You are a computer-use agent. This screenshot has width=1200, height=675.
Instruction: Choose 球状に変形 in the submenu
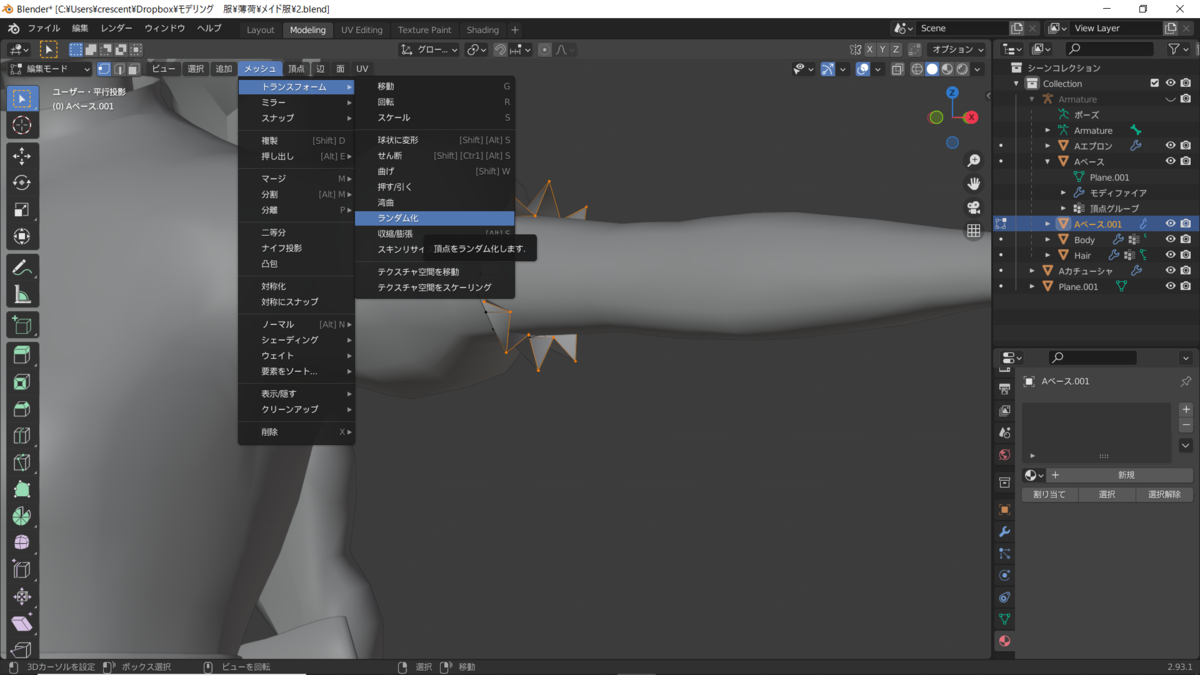click(435, 140)
